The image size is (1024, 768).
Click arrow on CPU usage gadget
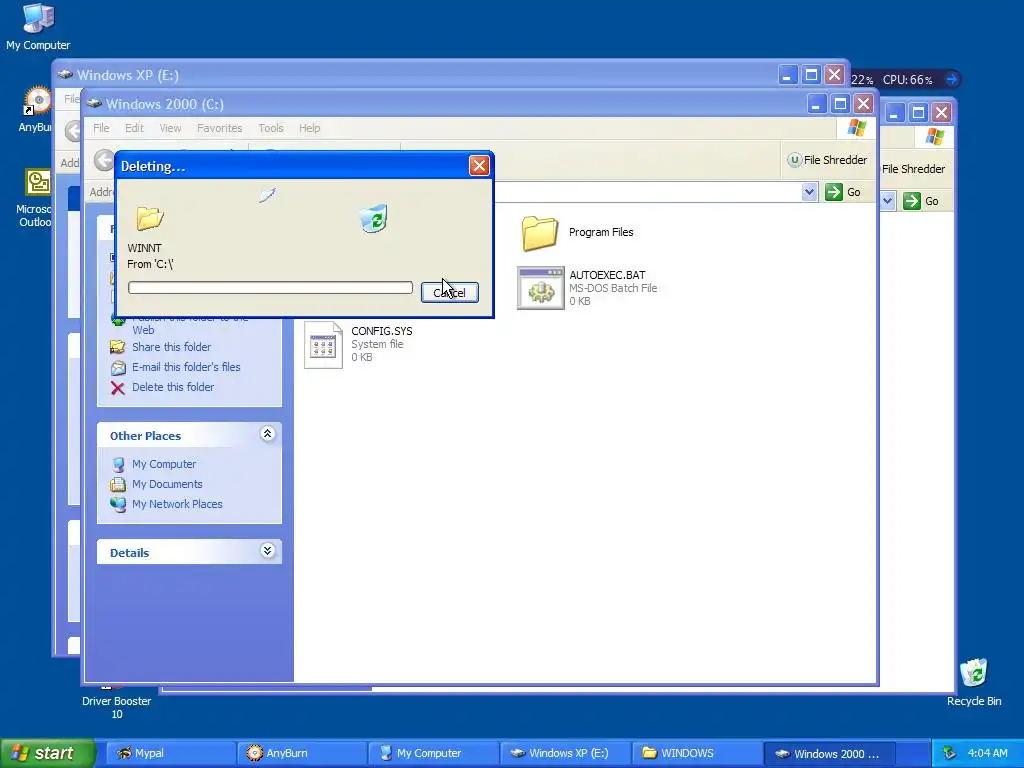[x=952, y=79]
